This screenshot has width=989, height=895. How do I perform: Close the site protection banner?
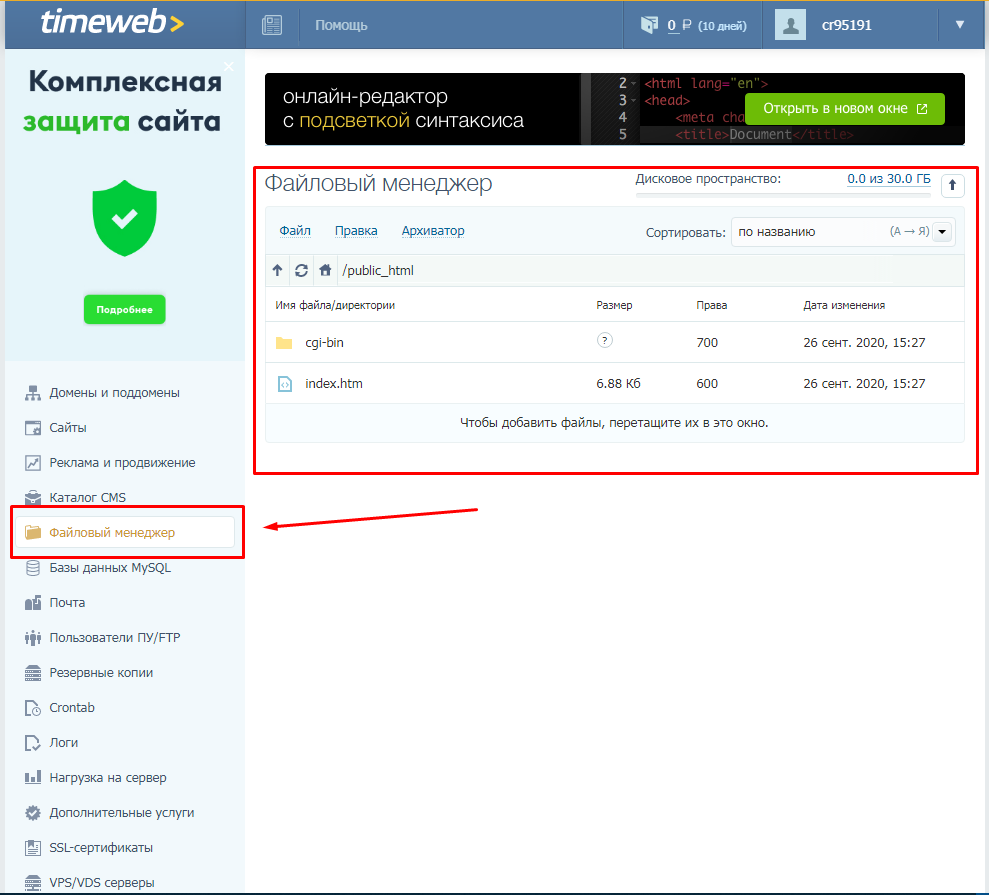[x=229, y=66]
